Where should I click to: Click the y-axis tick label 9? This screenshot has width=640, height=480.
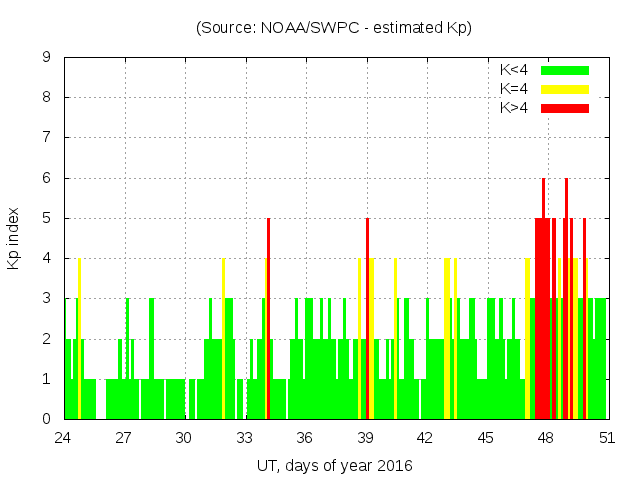[x=47, y=57]
